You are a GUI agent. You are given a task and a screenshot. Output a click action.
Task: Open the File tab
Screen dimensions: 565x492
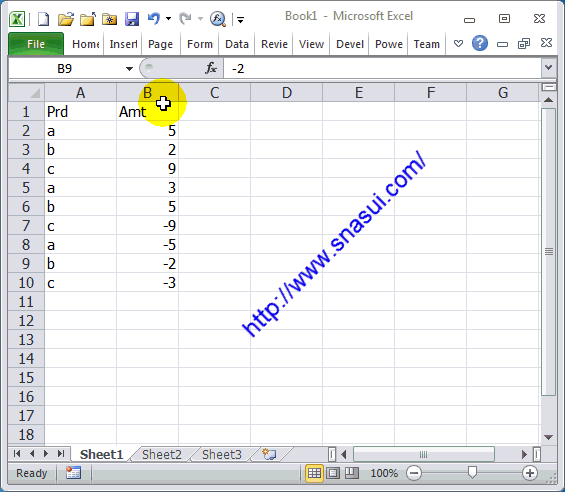pyautogui.click(x=36, y=44)
